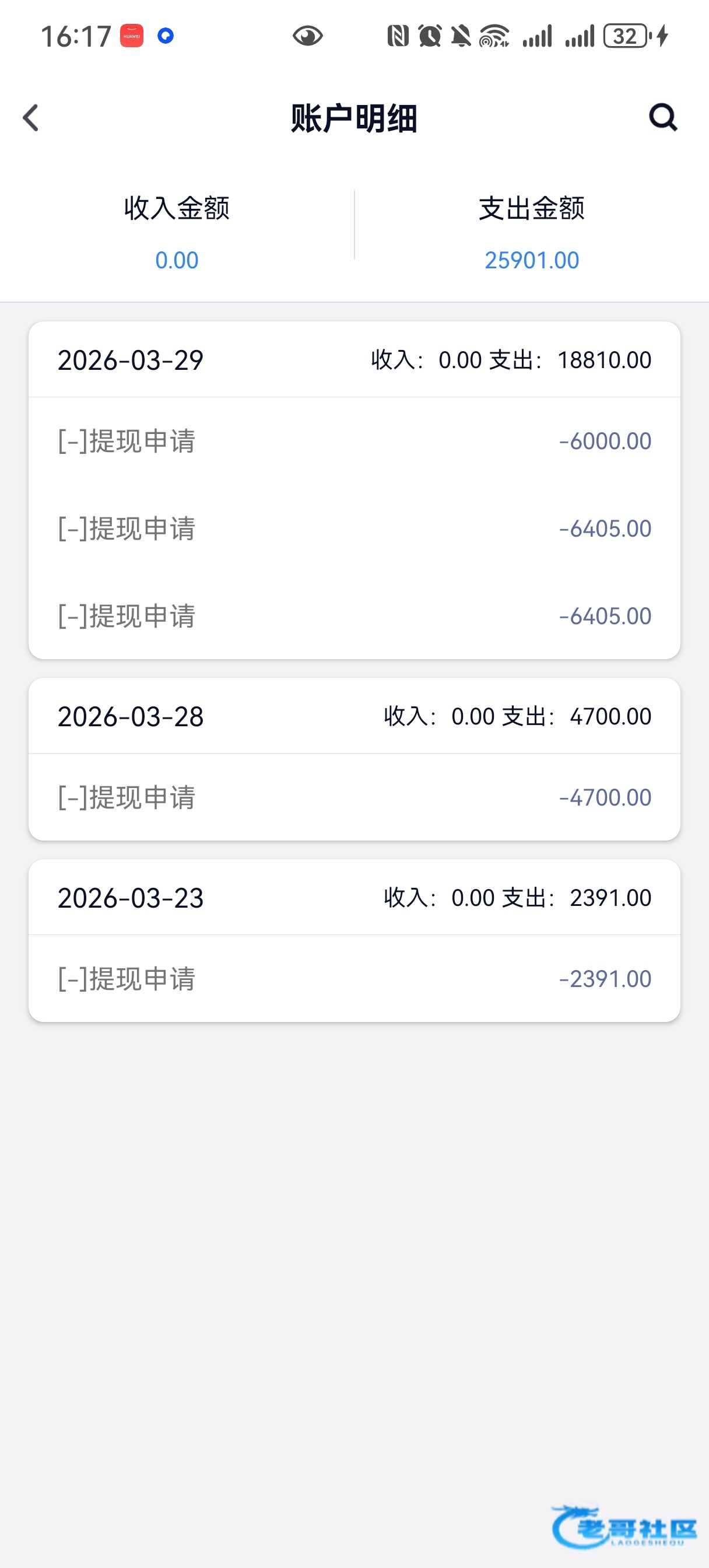Open the -6000.00 withdrawal entry
Image resolution: width=709 pixels, height=1568 pixels.
pyautogui.click(x=354, y=442)
